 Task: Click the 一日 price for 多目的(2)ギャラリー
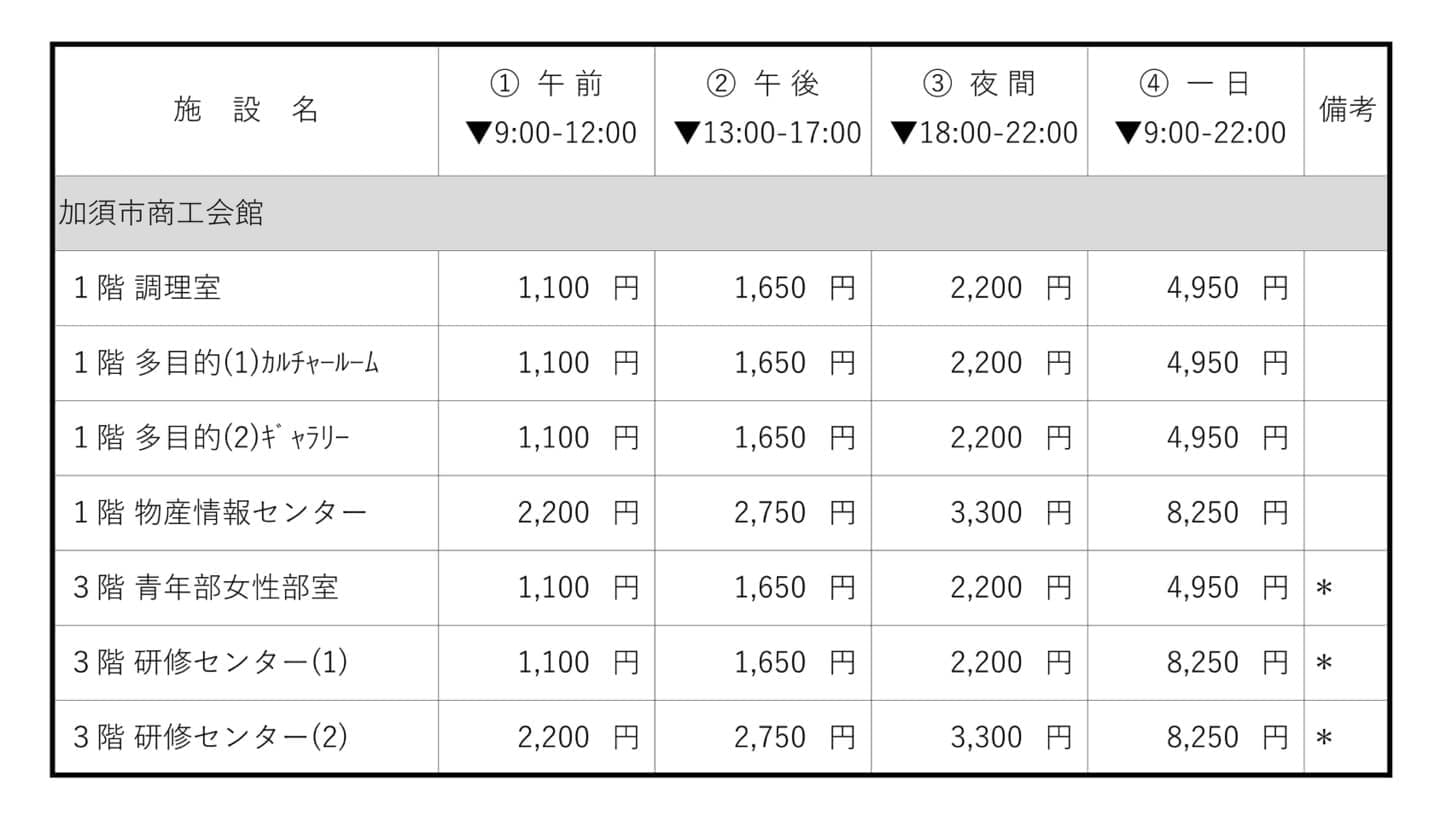1226,438
